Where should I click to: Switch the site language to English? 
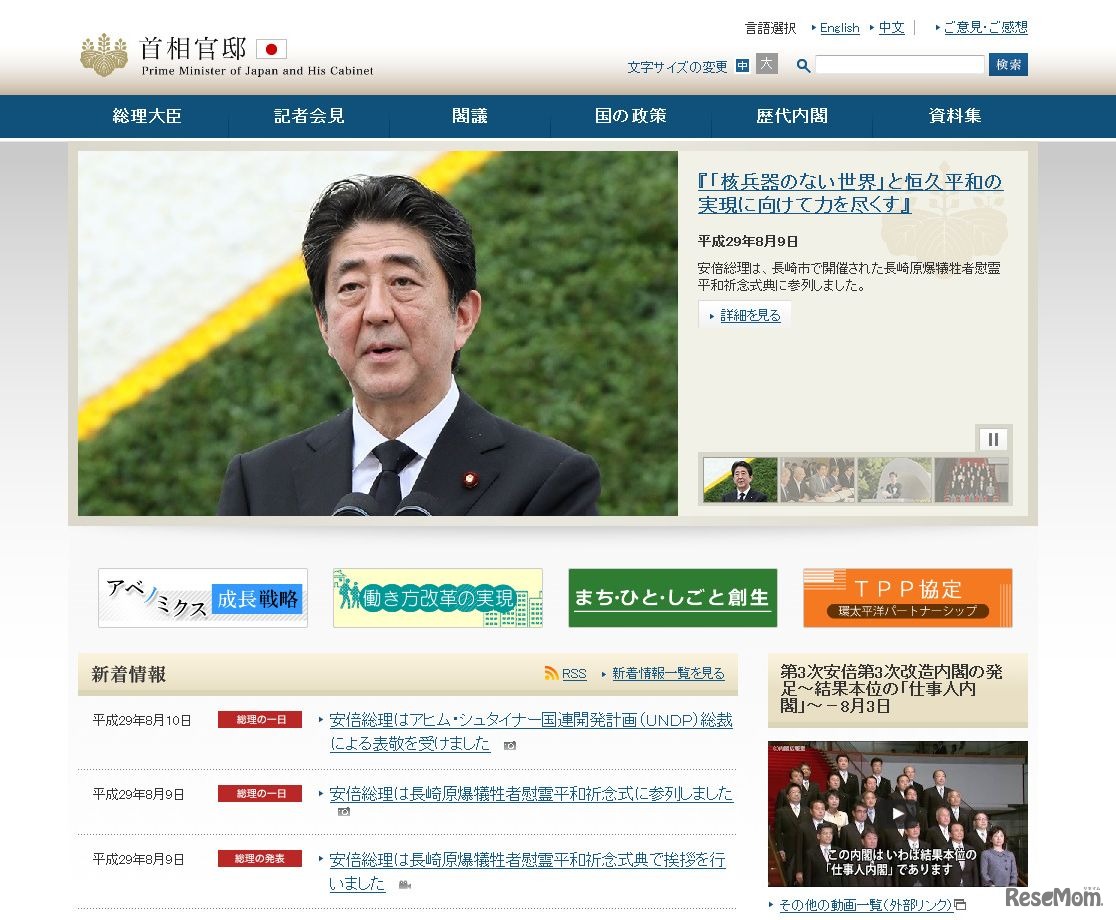[839, 27]
